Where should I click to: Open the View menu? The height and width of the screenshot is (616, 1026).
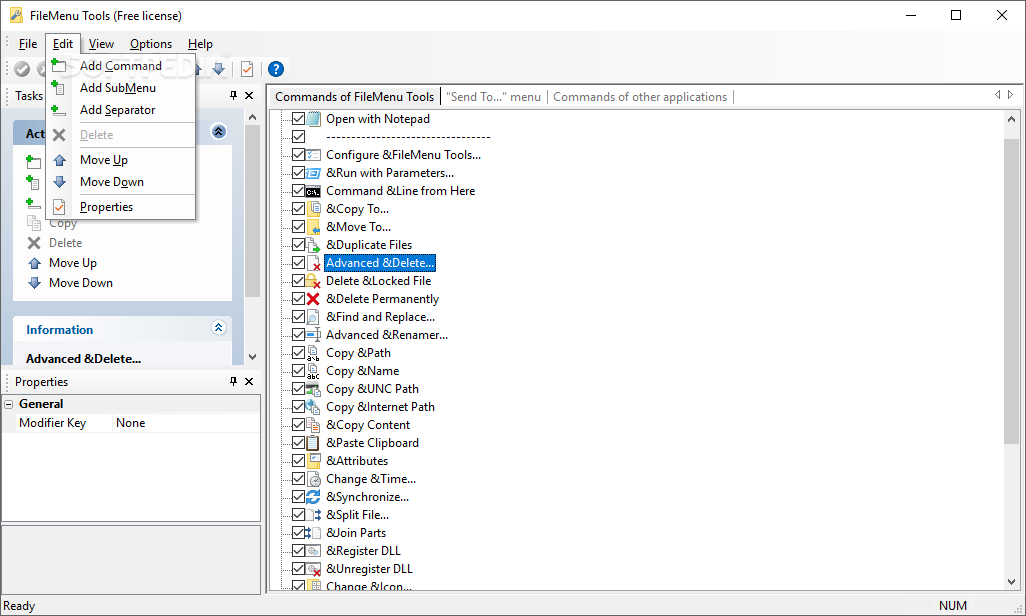click(x=101, y=44)
